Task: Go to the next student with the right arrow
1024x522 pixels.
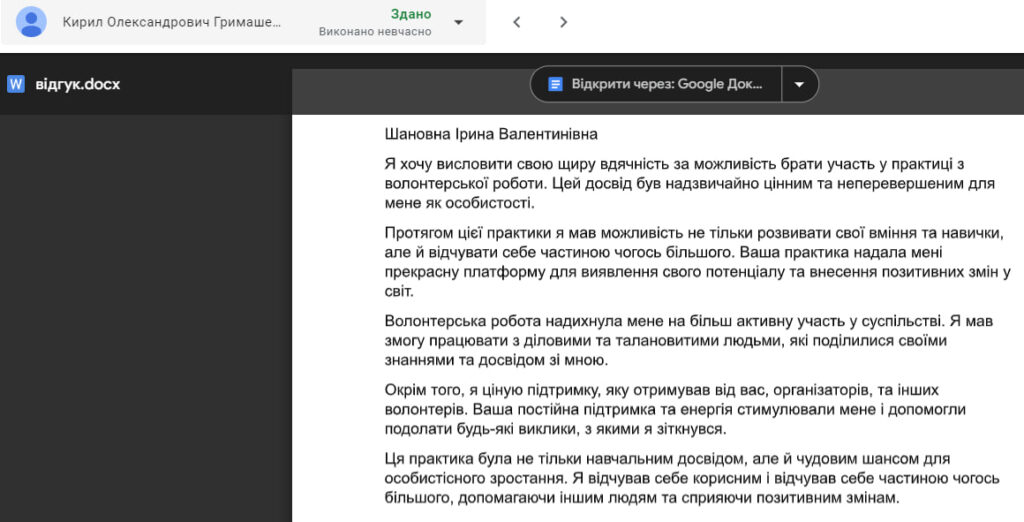Action: tap(564, 22)
